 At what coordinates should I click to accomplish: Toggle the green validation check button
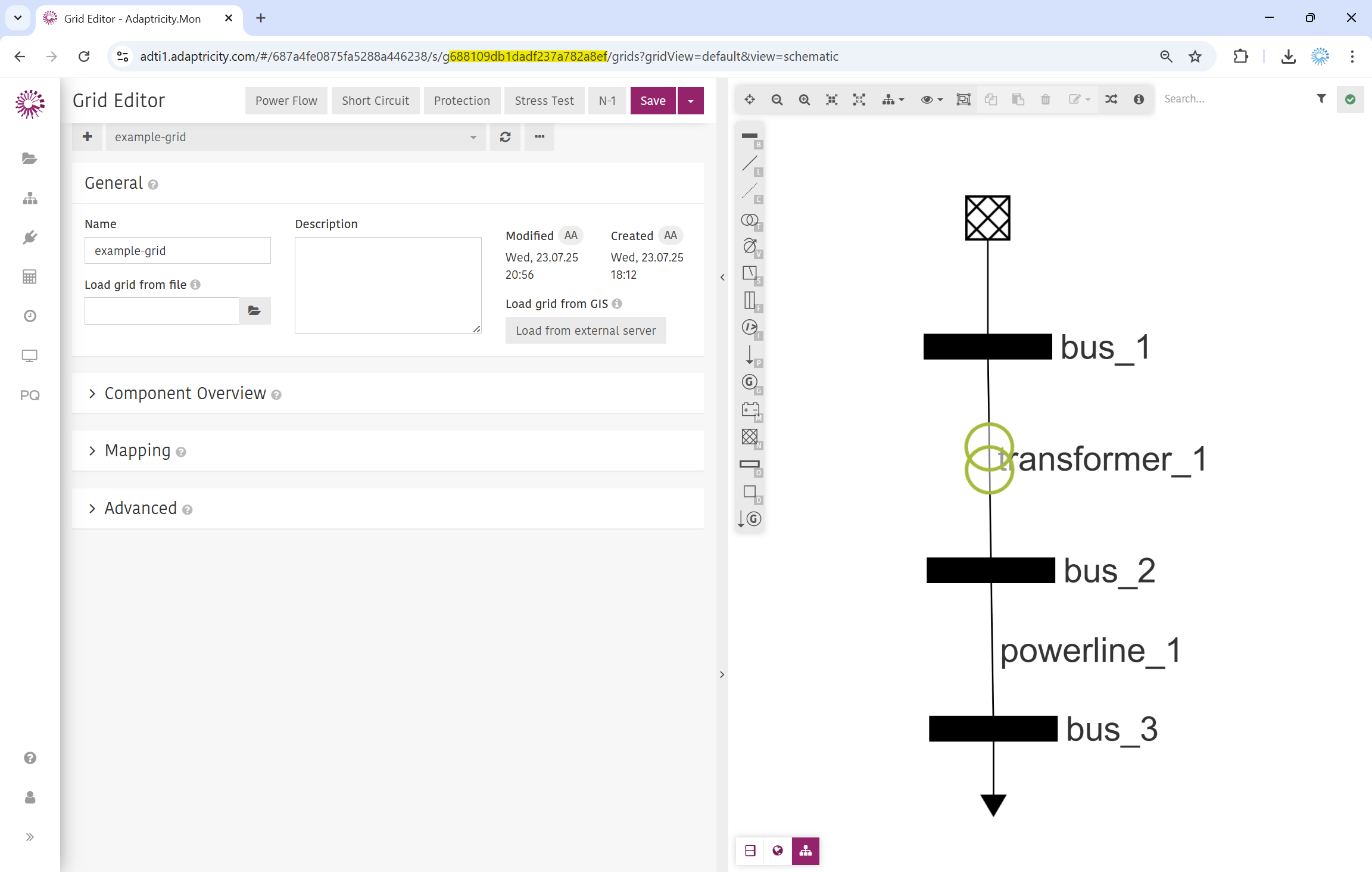(1350, 99)
